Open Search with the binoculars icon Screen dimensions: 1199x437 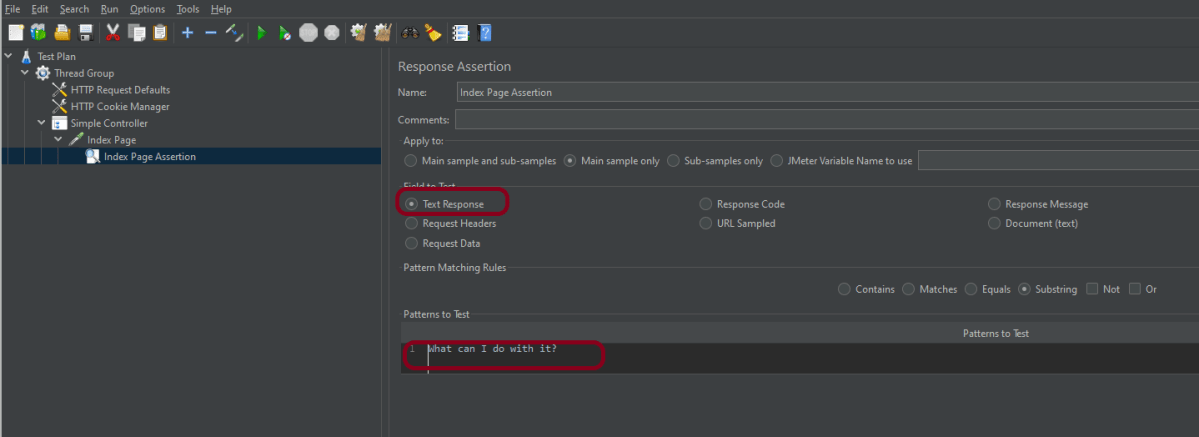(409, 33)
